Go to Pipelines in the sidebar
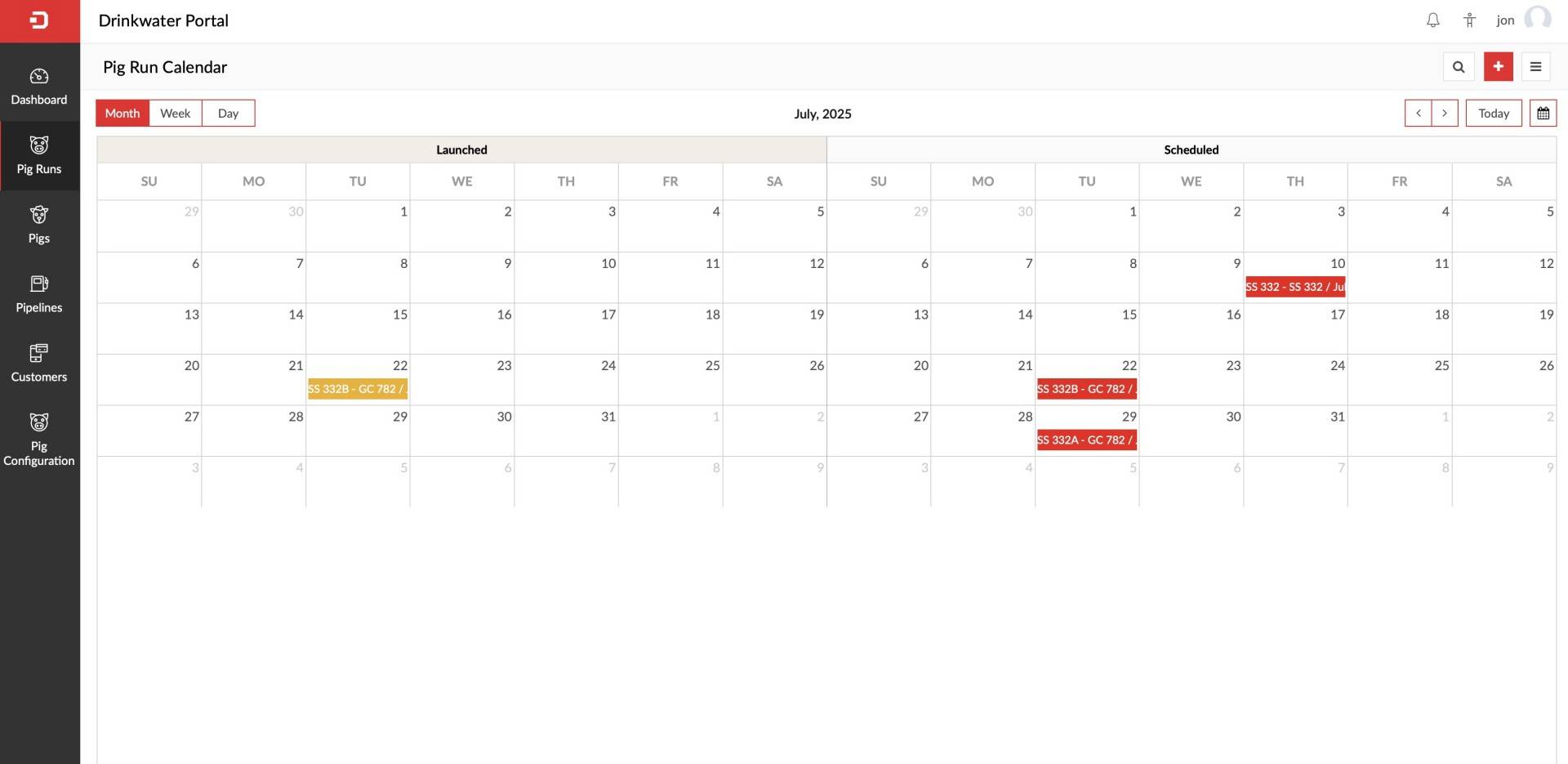 [39, 294]
